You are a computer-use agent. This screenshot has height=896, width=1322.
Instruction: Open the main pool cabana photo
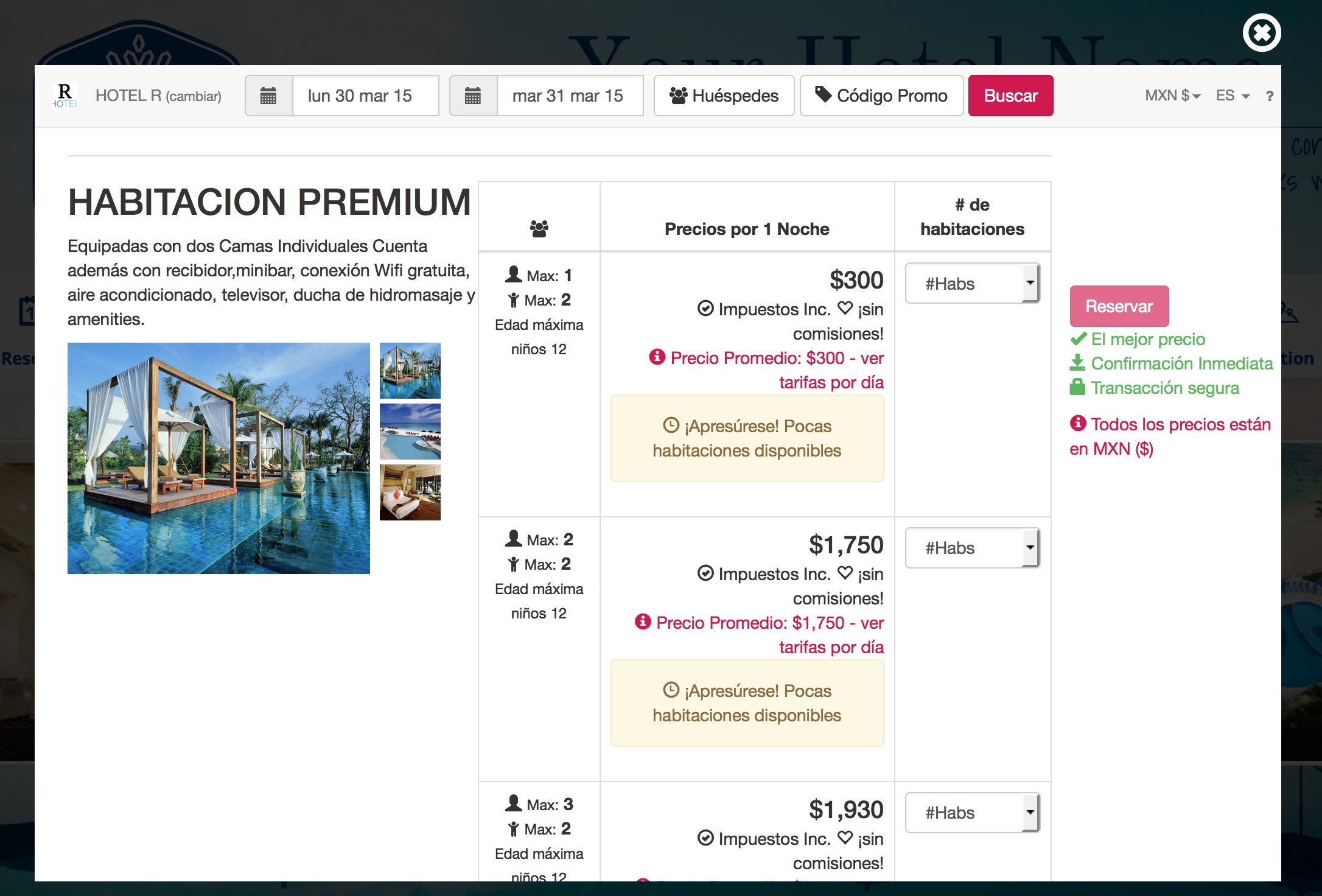tap(219, 458)
